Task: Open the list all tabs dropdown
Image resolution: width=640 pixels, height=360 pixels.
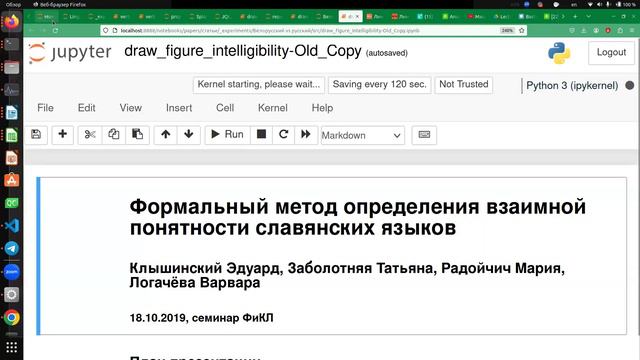Action: click(x=588, y=16)
